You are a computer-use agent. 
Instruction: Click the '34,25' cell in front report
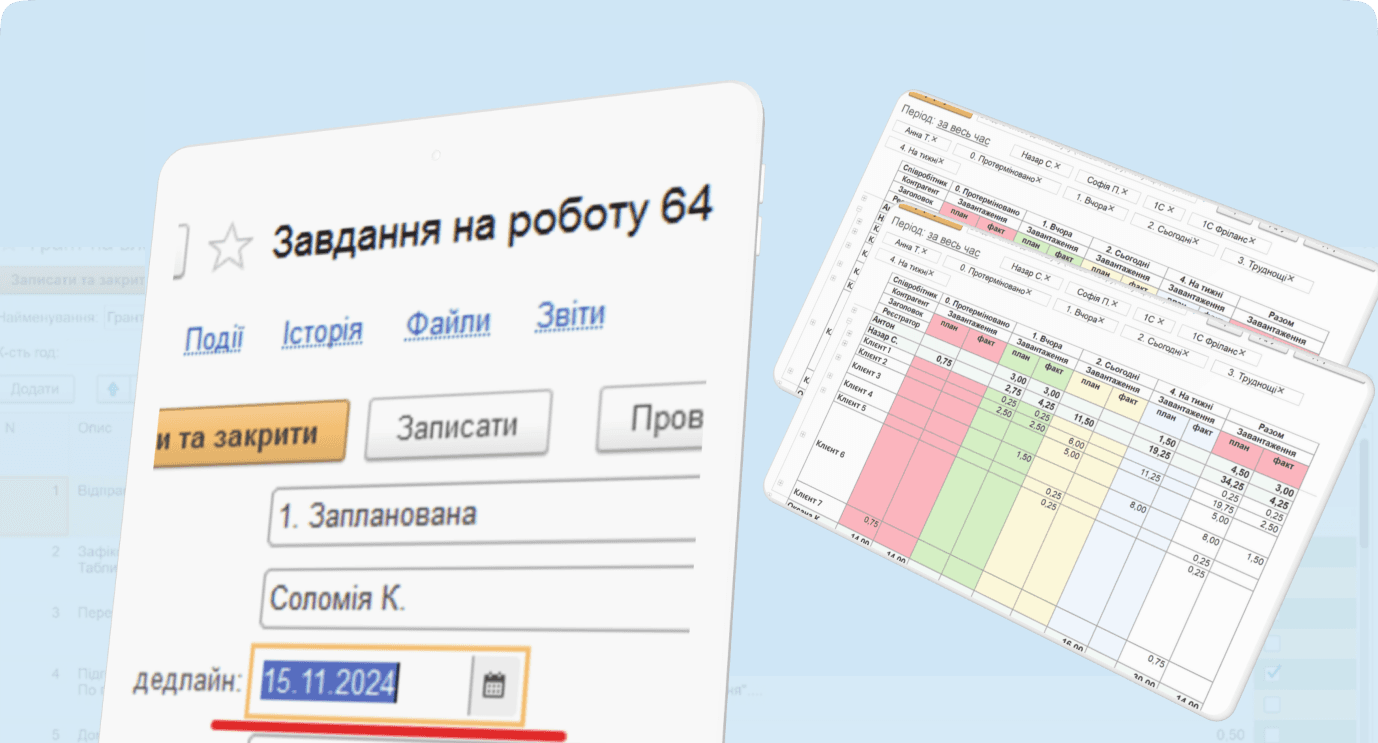(1233, 482)
